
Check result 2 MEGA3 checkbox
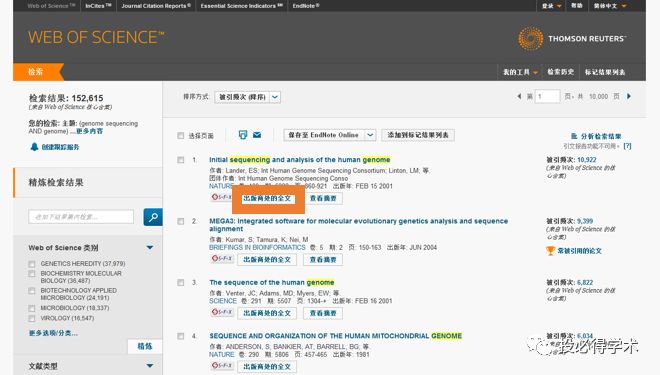181,221
